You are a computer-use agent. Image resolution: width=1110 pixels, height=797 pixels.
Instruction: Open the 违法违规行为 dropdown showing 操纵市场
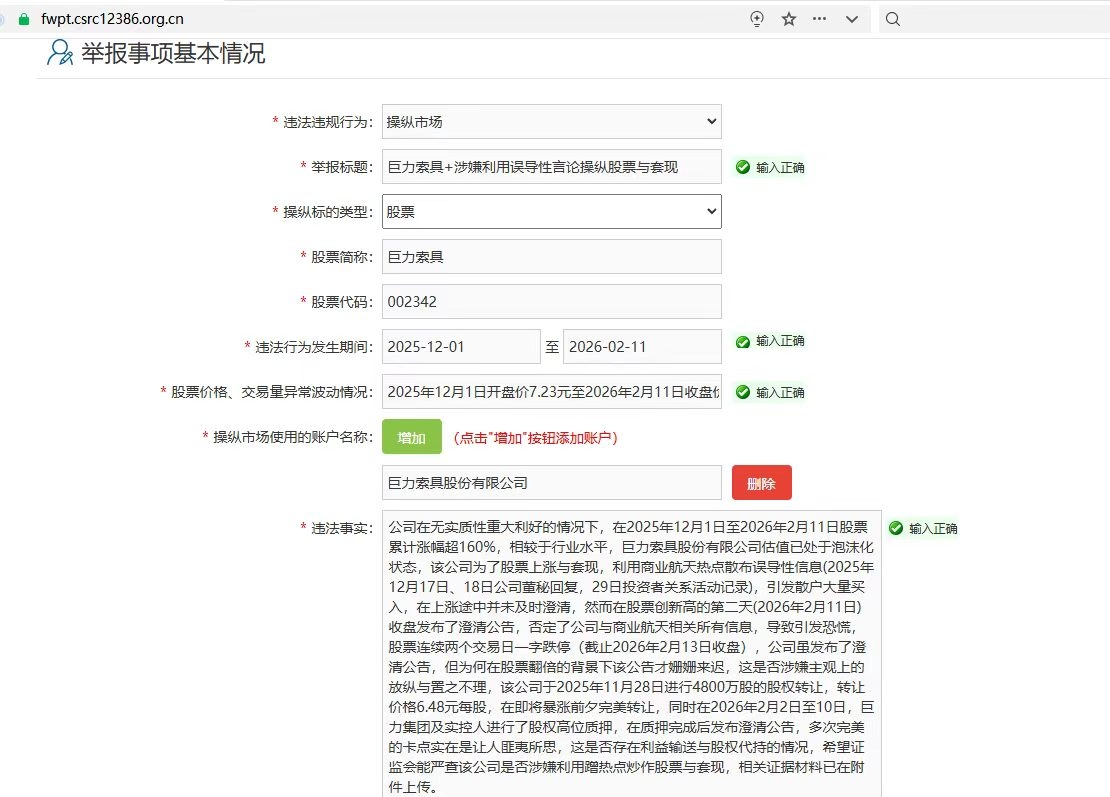coord(551,122)
